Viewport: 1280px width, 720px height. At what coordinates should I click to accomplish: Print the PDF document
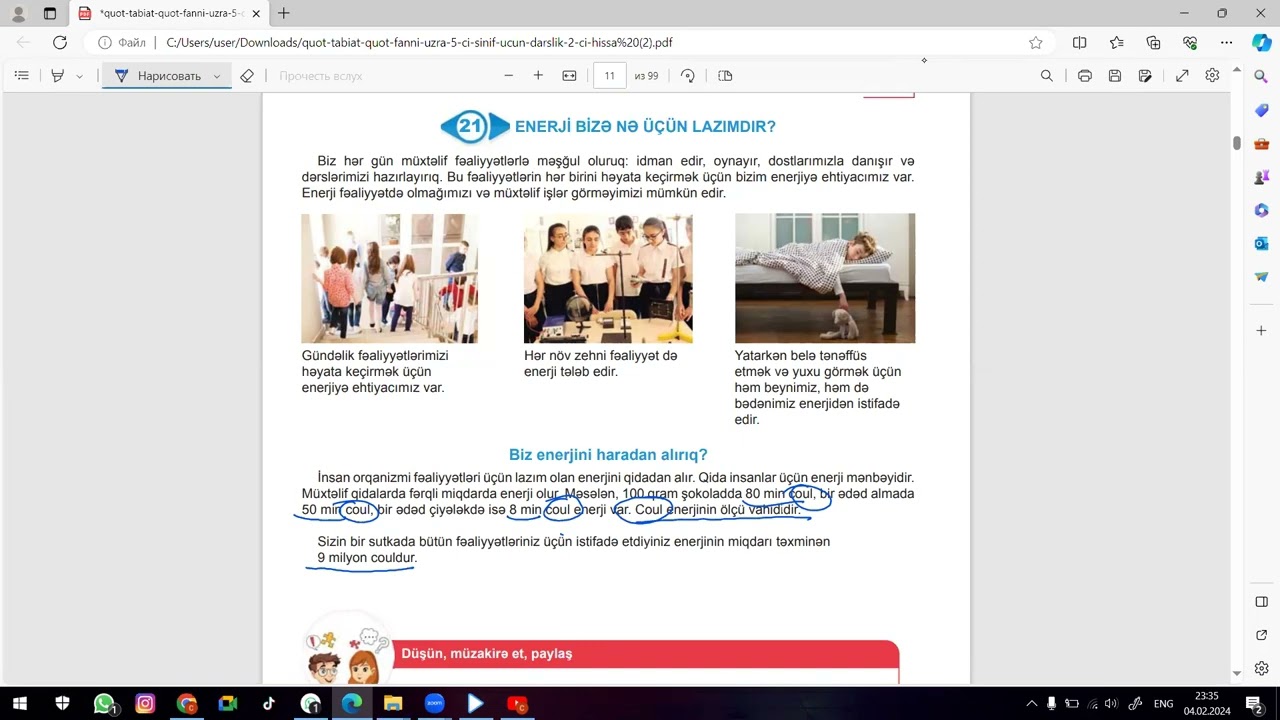click(x=1084, y=76)
